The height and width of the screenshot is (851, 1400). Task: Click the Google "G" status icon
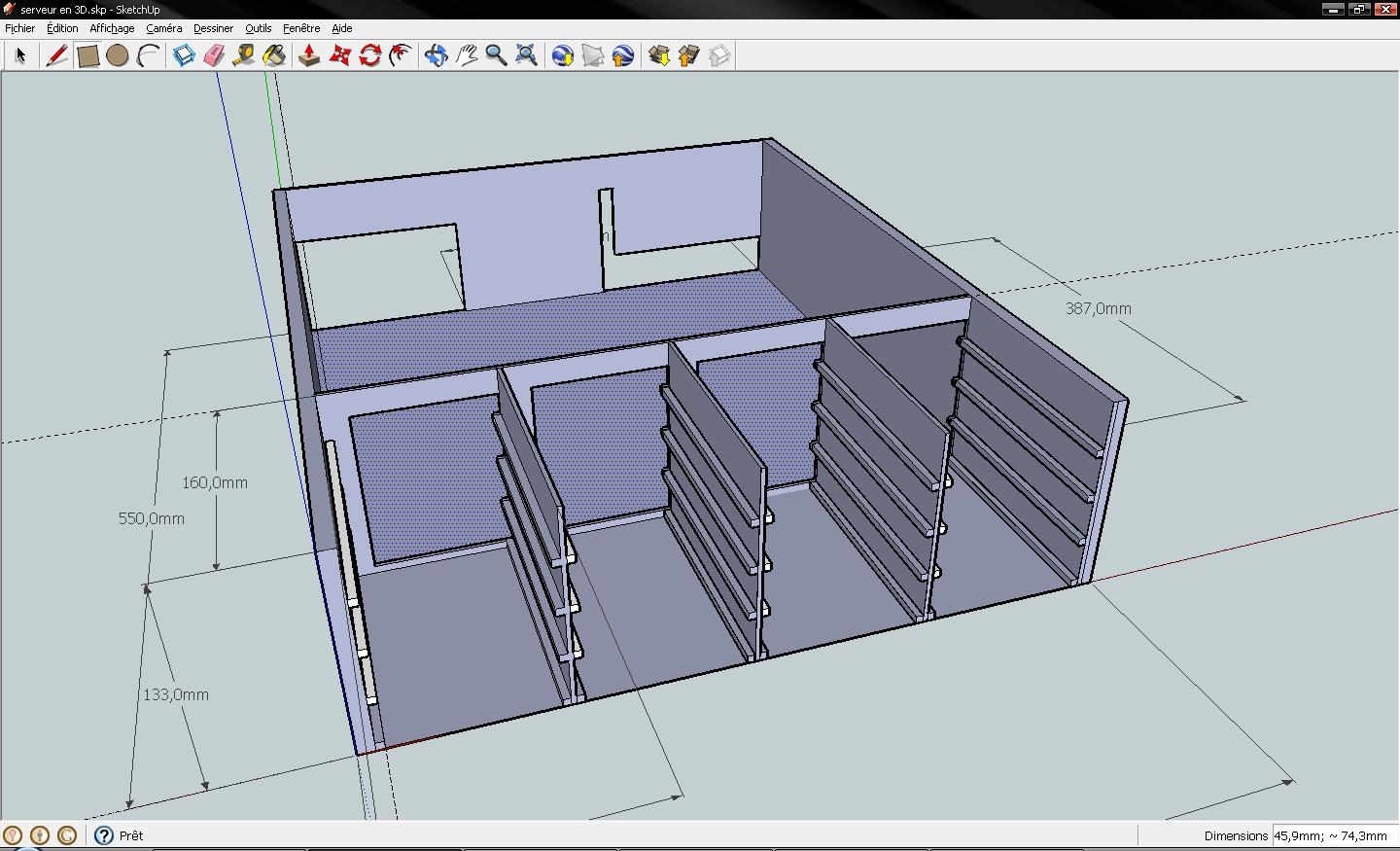tap(67, 835)
